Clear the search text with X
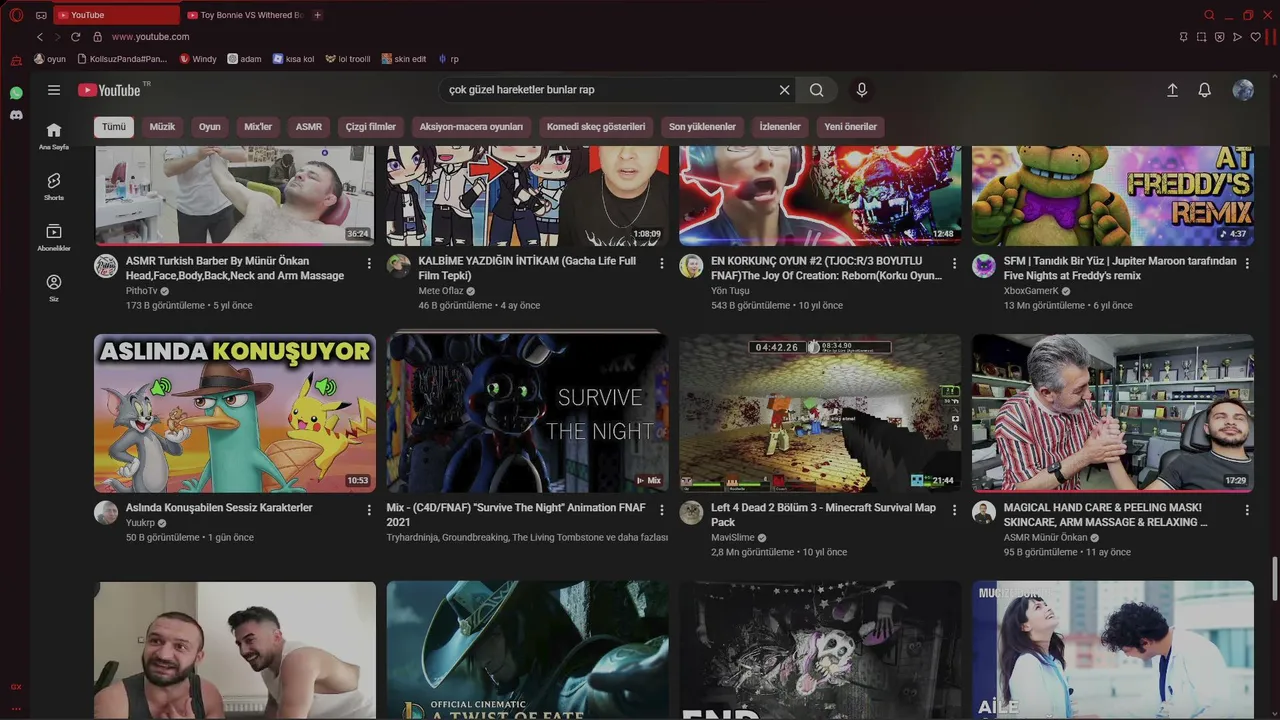 click(785, 90)
